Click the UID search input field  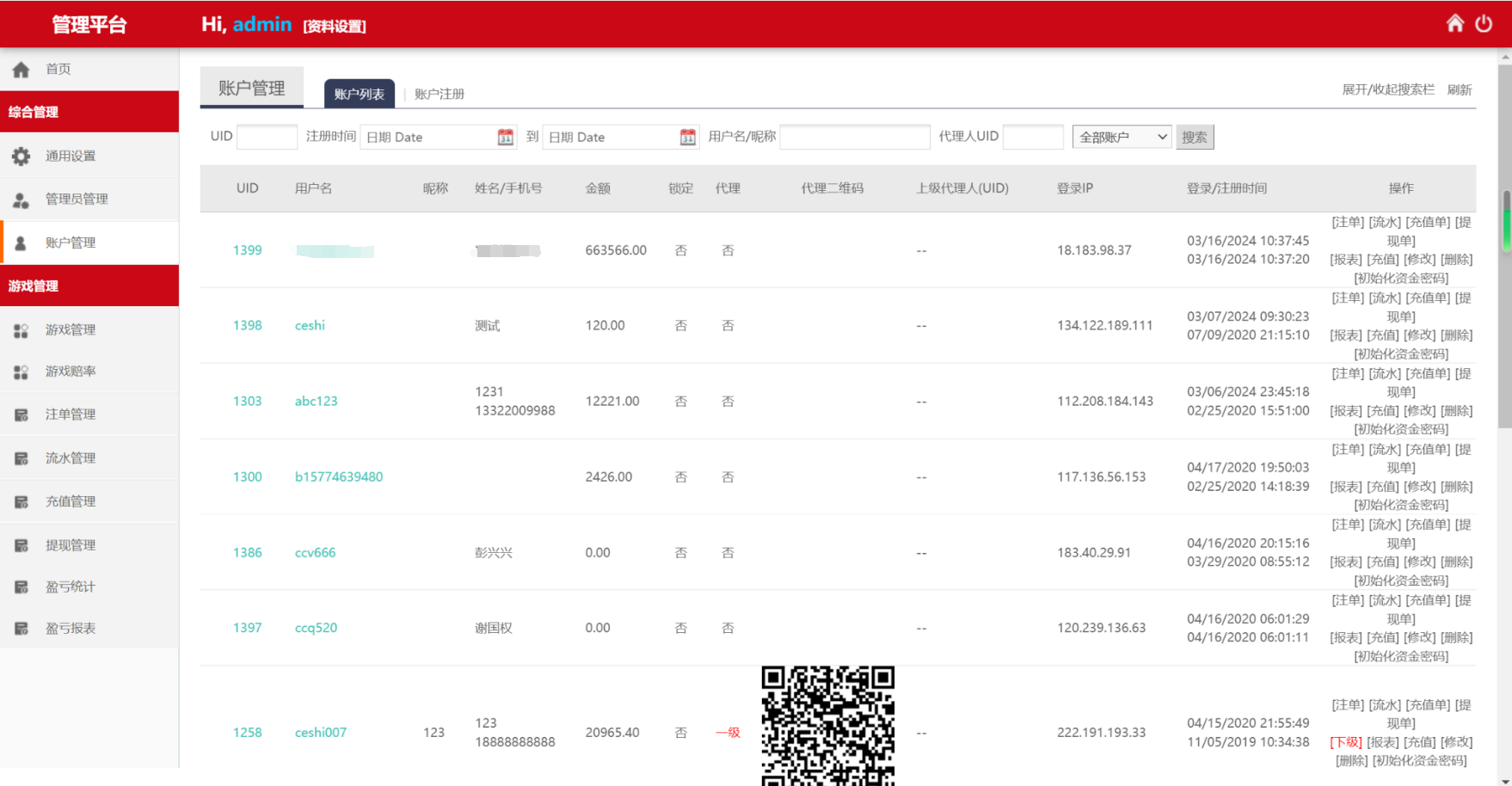point(267,138)
